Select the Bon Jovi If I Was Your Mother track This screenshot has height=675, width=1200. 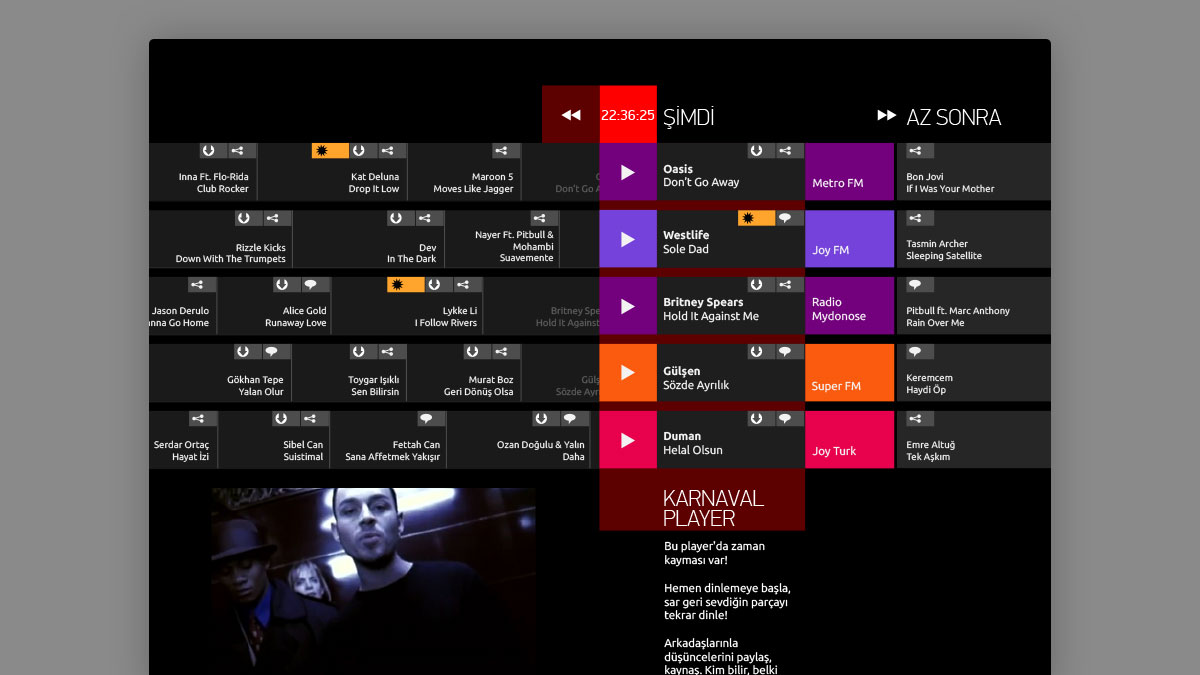pyautogui.click(x=974, y=172)
